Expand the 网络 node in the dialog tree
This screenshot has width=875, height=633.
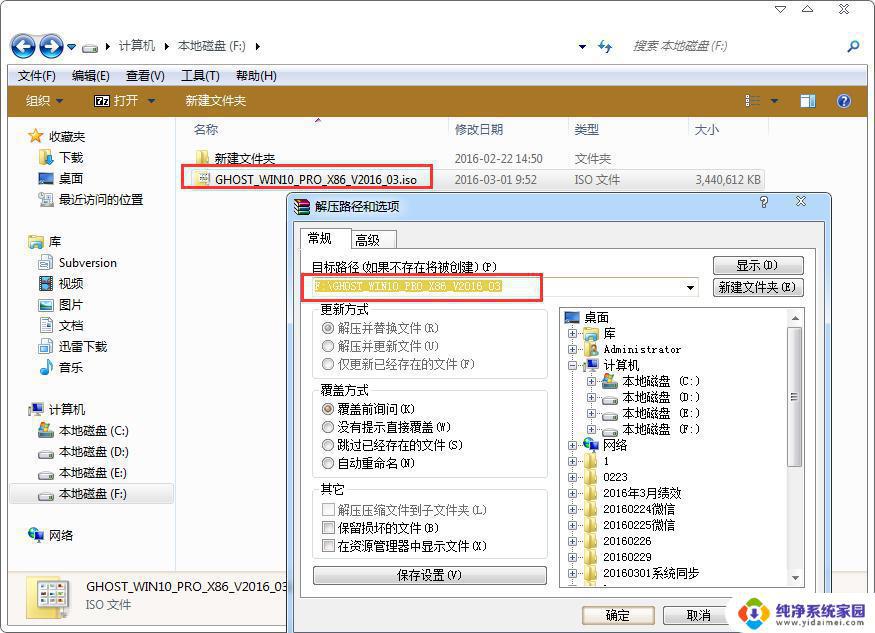point(572,445)
